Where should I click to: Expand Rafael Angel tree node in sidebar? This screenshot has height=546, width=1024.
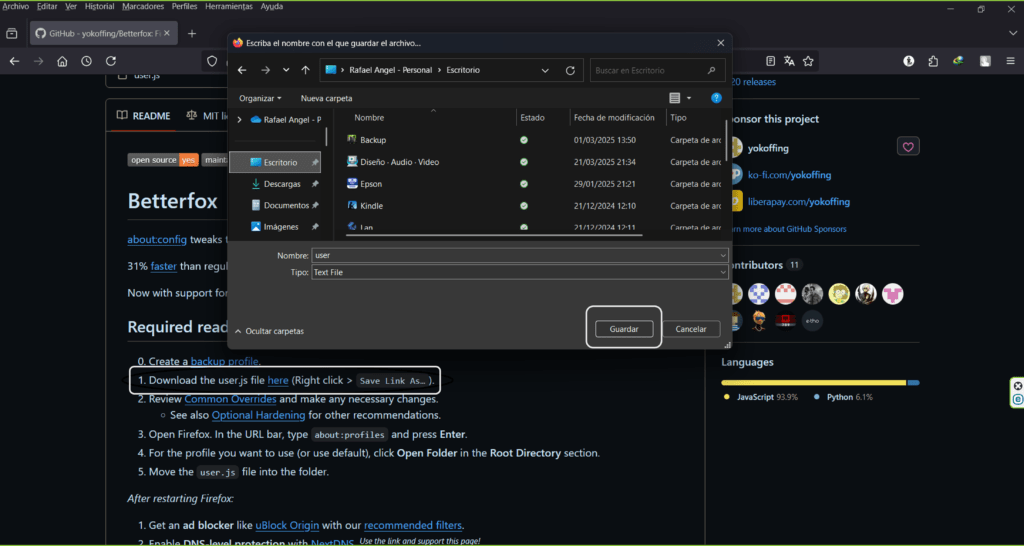pos(239,119)
